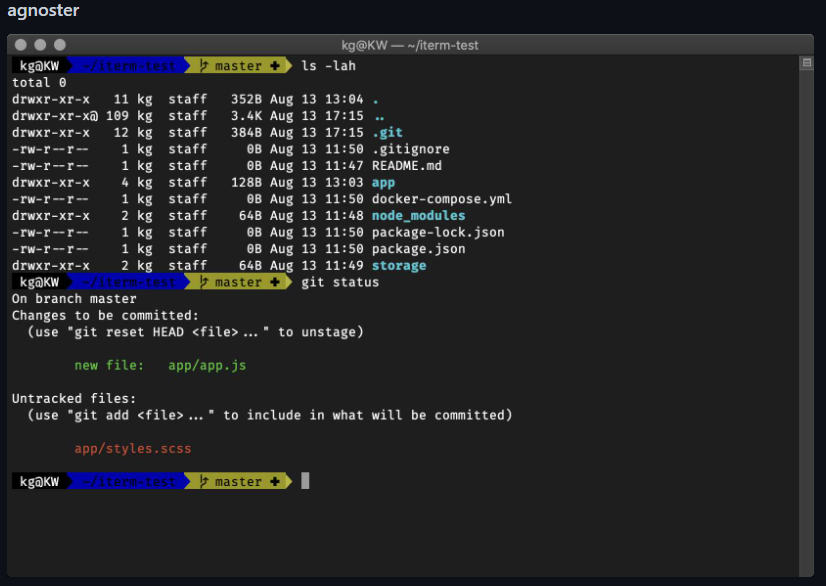Screen dimensions: 826x586
Task: Click the plus sign in second prompt's master segment
Action: (274, 282)
